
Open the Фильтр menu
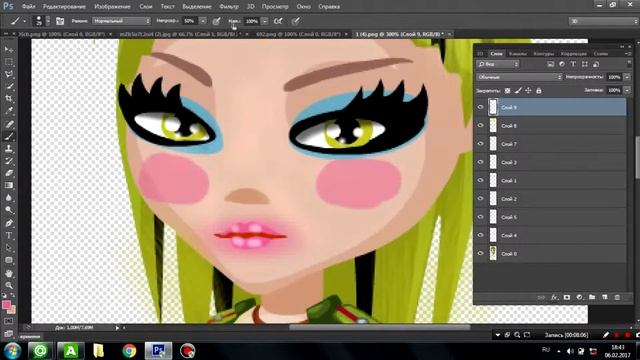pyautogui.click(x=229, y=7)
